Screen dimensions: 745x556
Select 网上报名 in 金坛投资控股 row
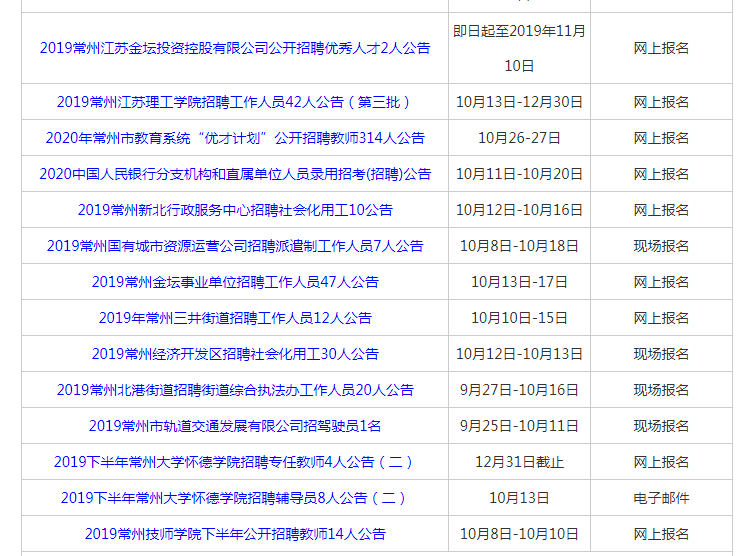pyautogui.click(x=661, y=48)
